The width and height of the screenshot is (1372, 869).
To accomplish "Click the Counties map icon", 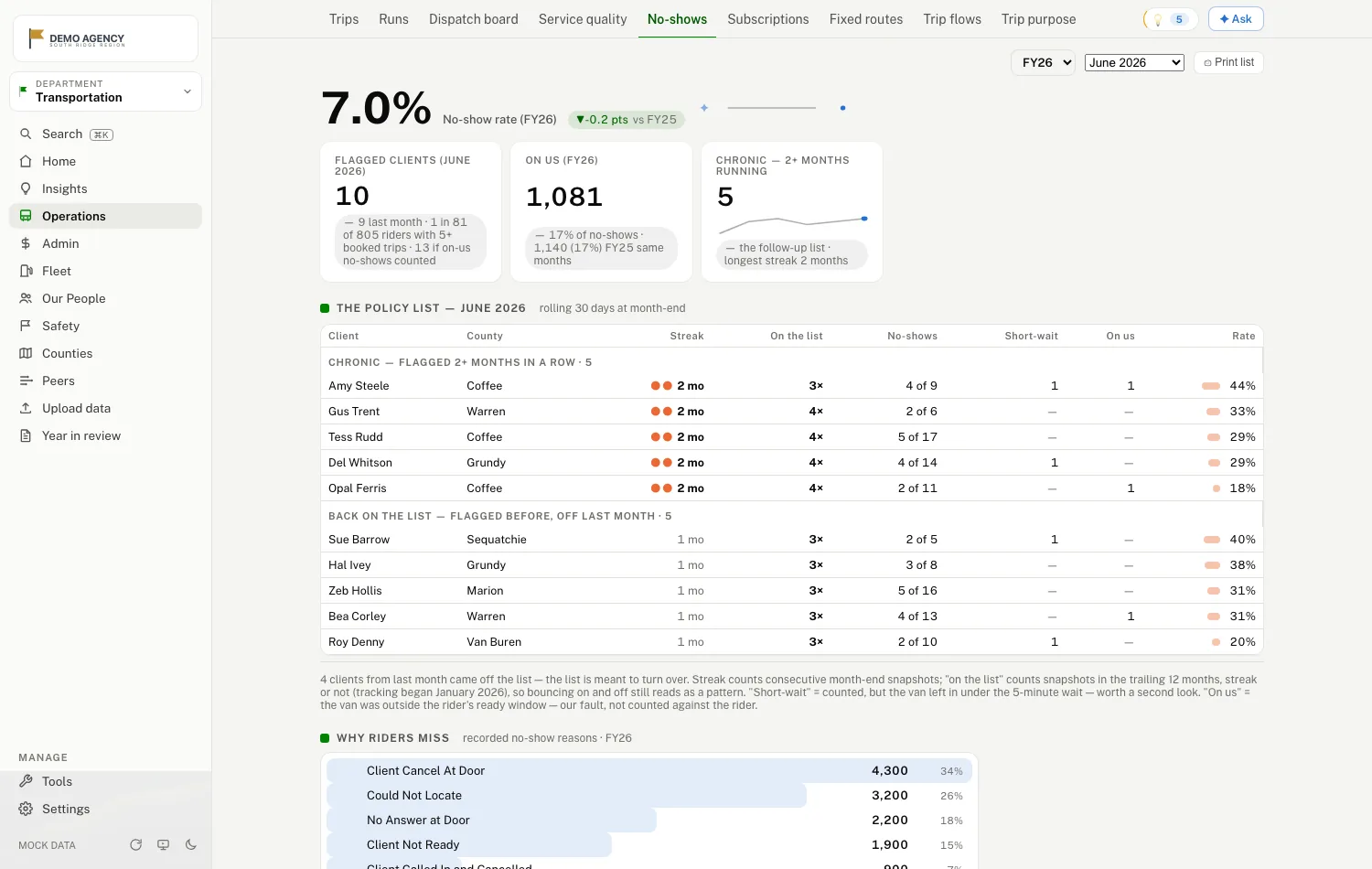I will (26, 353).
